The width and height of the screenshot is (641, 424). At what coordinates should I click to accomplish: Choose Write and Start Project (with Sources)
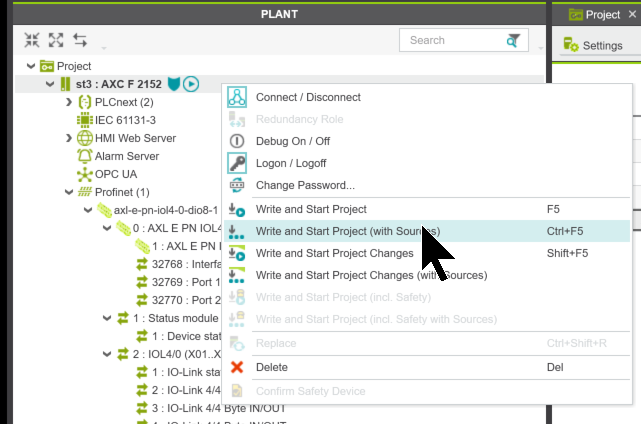pos(347,231)
